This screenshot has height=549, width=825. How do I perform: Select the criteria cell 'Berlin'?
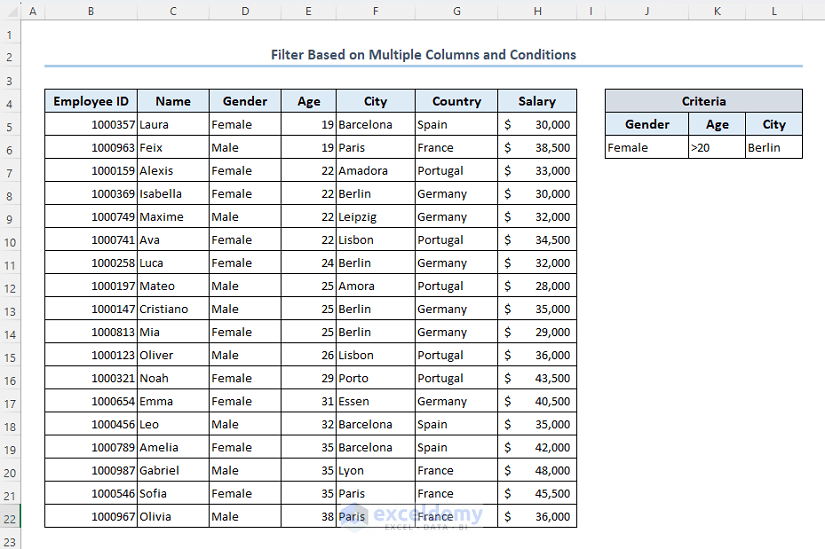coord(774,147)
